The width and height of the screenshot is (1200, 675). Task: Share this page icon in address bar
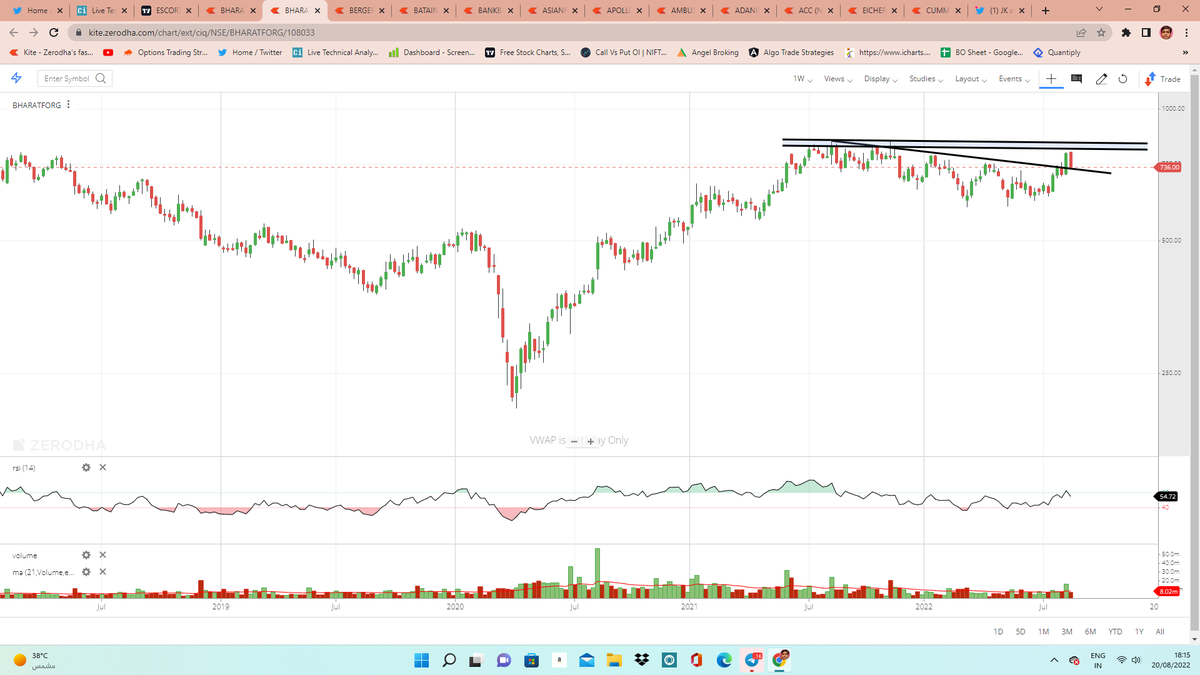coord(1080,32)
